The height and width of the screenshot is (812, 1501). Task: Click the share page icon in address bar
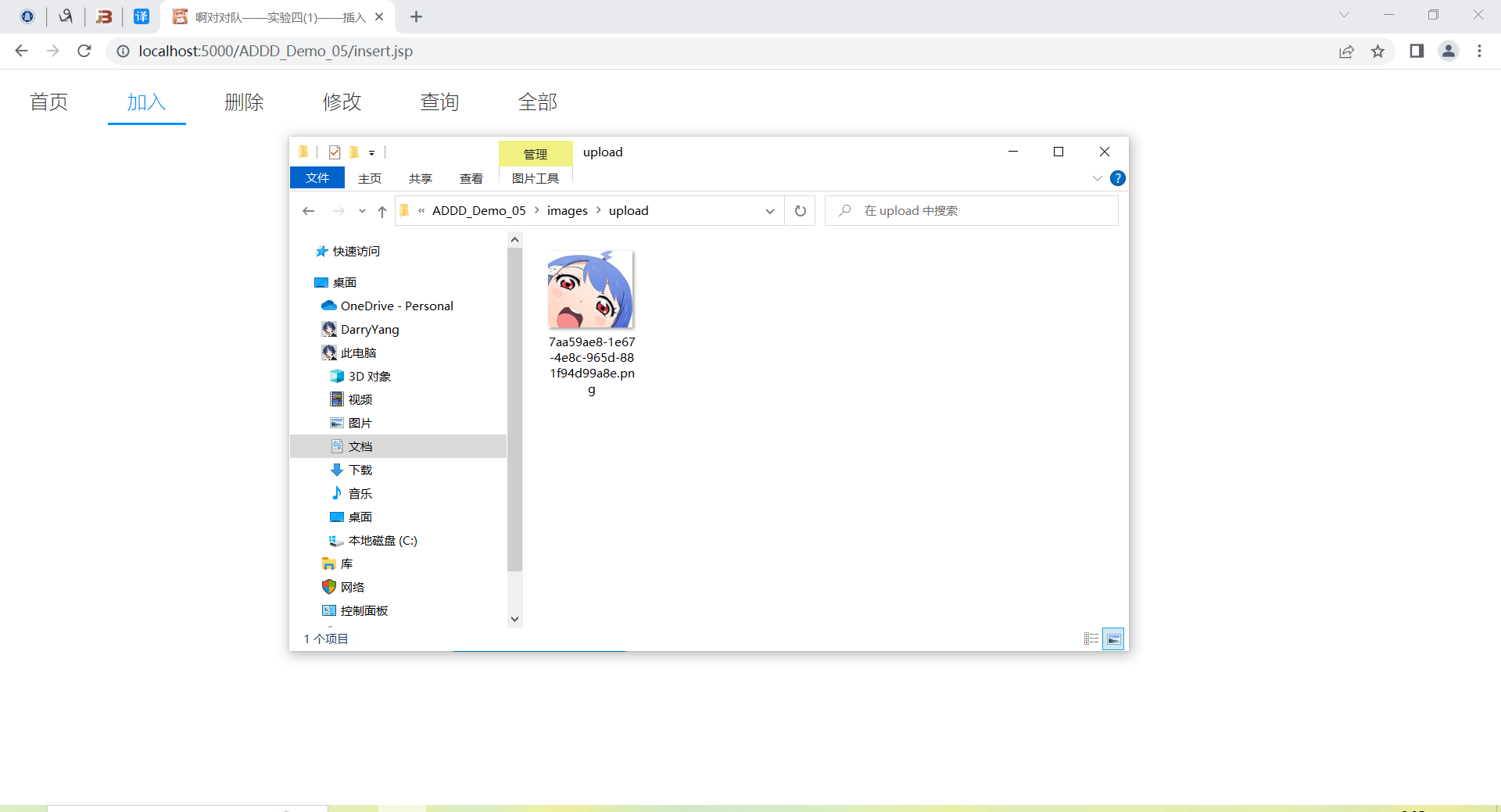point(1346,51)
